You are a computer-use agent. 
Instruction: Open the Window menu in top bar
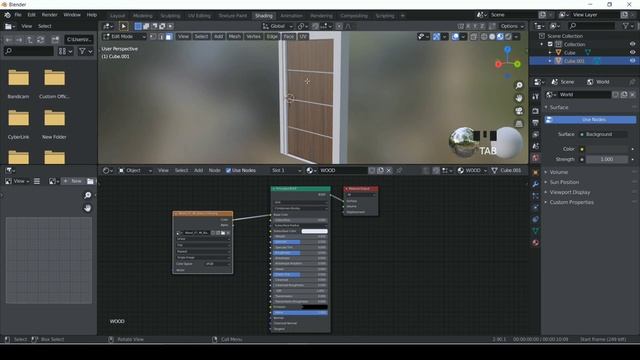[72, 15]
